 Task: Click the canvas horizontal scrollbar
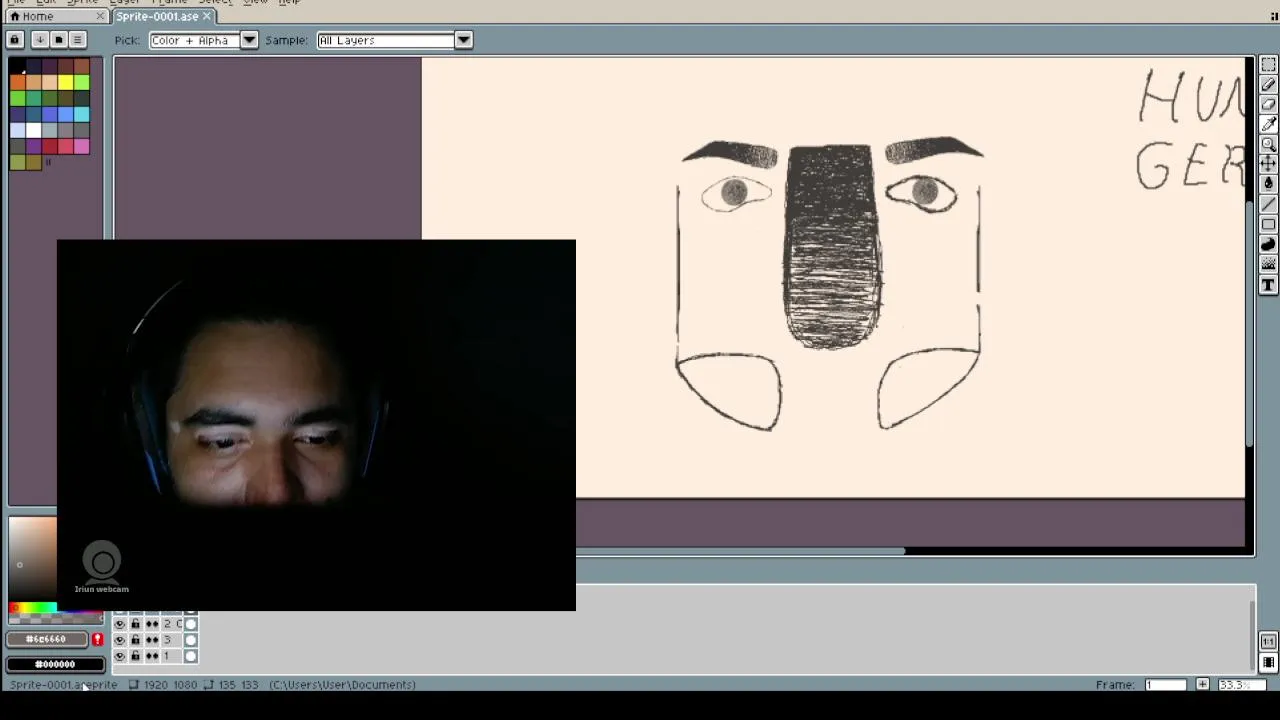pos(741,551)
